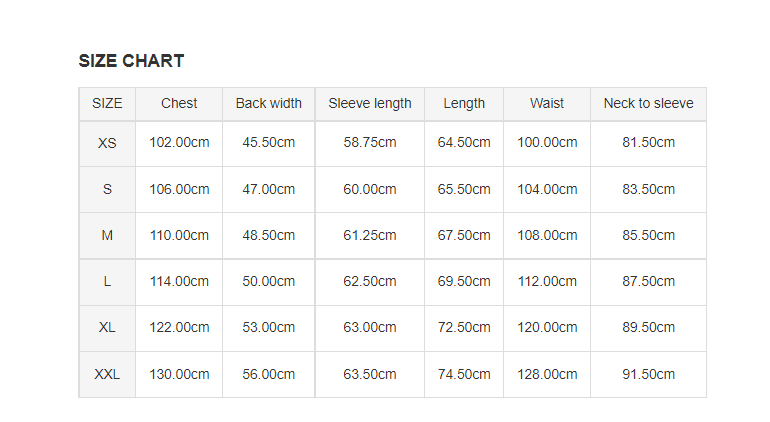770x422 pixels.
Task: Click the Length column header
Action: (x=464, y=104)
